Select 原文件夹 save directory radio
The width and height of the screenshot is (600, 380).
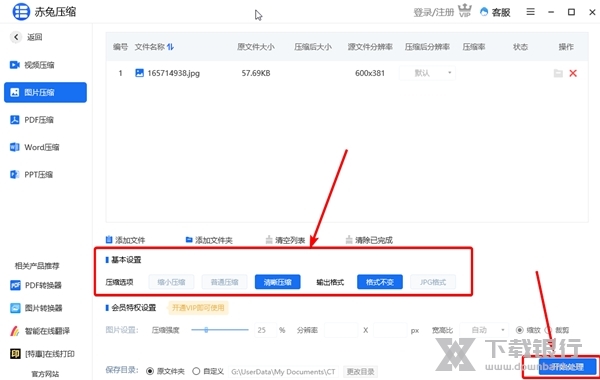pos(150,371)
